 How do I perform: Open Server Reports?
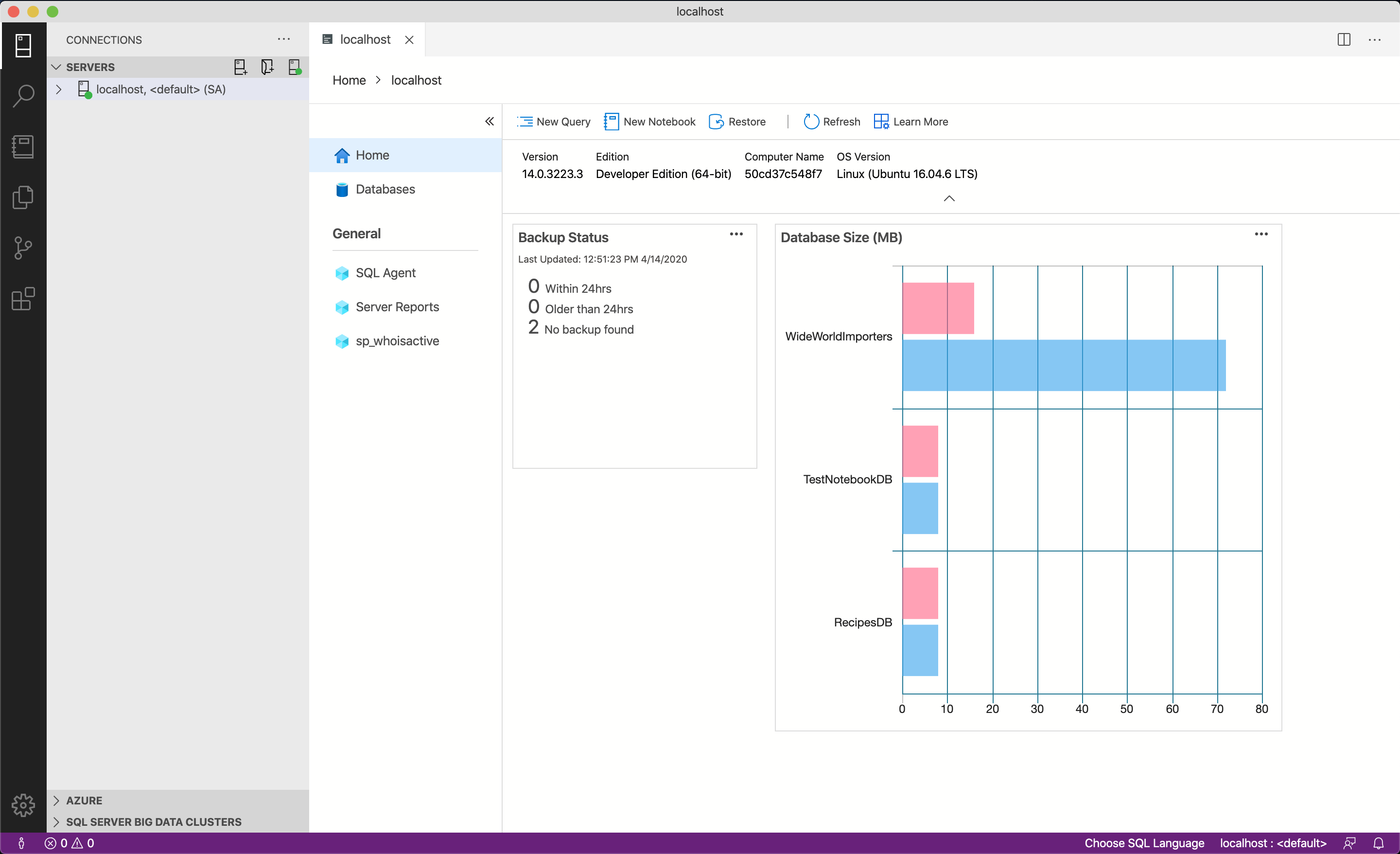click(397, 306)
